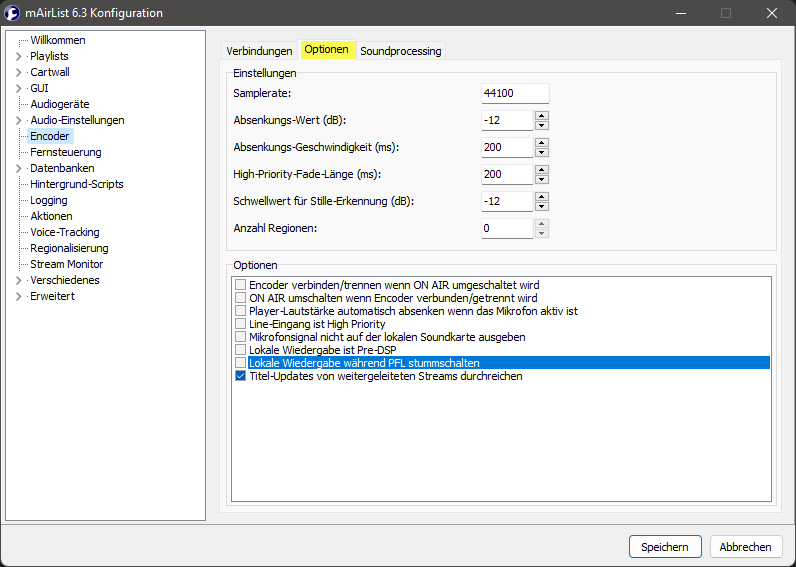Expand the Verschiedenes tree node
This screenshot has width=796, height=567.
pyautogui.click(x=18, y=280)
